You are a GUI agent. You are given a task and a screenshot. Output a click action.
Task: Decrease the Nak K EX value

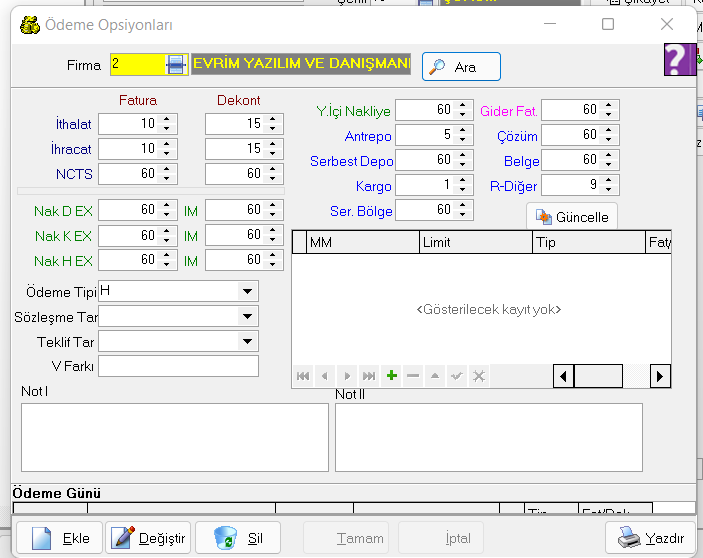point(167,240)
